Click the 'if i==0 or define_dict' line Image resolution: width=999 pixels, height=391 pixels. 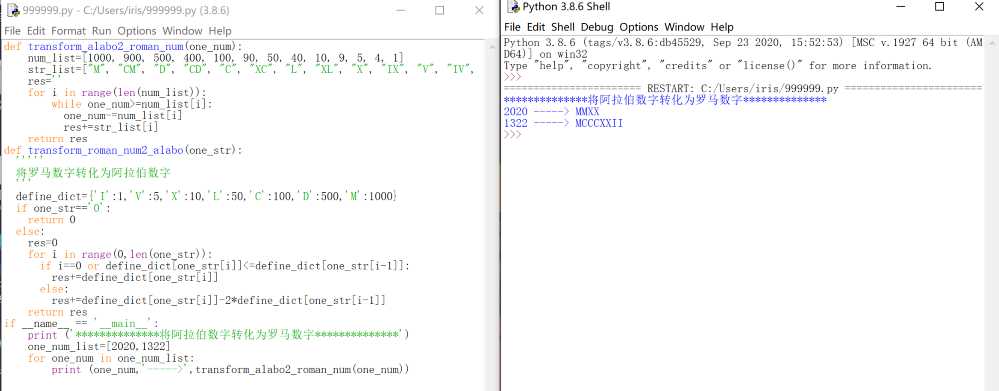click(x=224, y=266)
